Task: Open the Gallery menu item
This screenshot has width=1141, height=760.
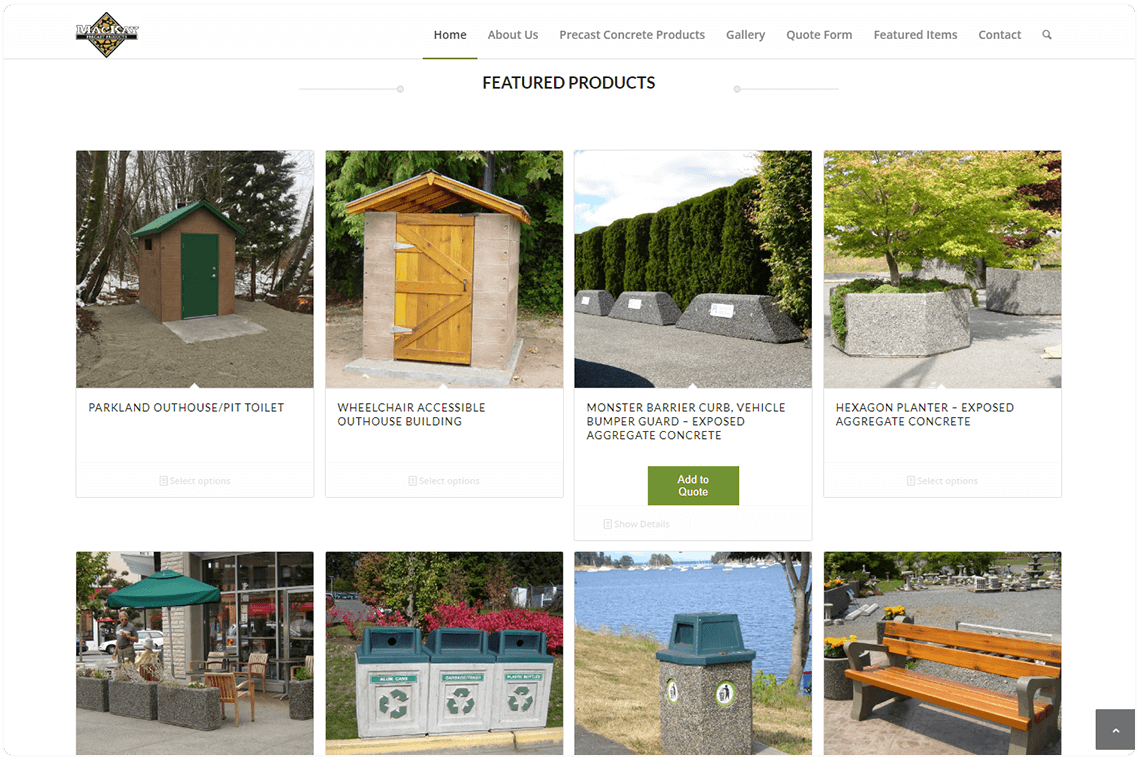Action: point(745,34)
